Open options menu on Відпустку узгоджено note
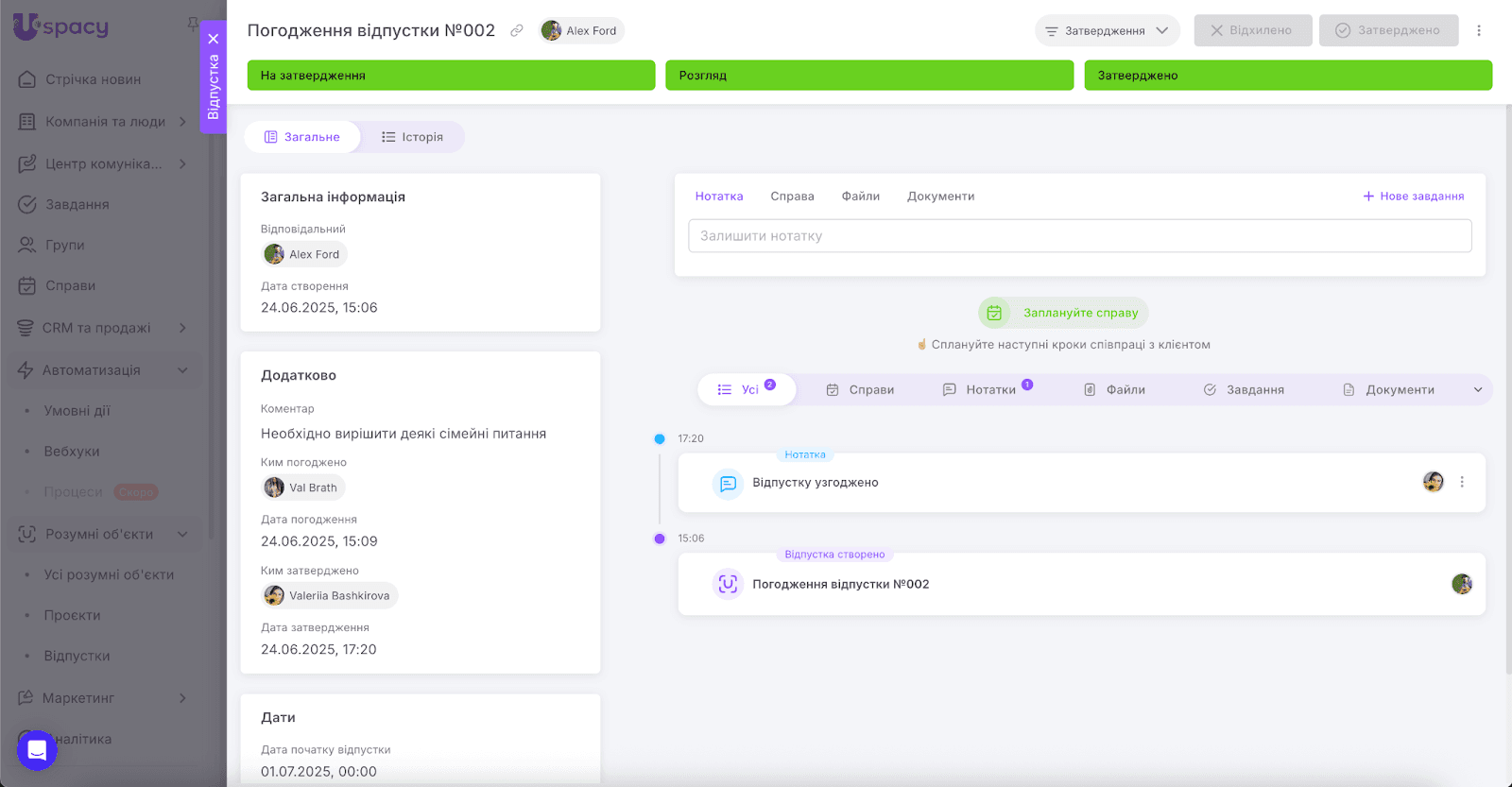The width and height of the screenshot is (1512, 787). pyautogui.click(x=1462, y=482)
